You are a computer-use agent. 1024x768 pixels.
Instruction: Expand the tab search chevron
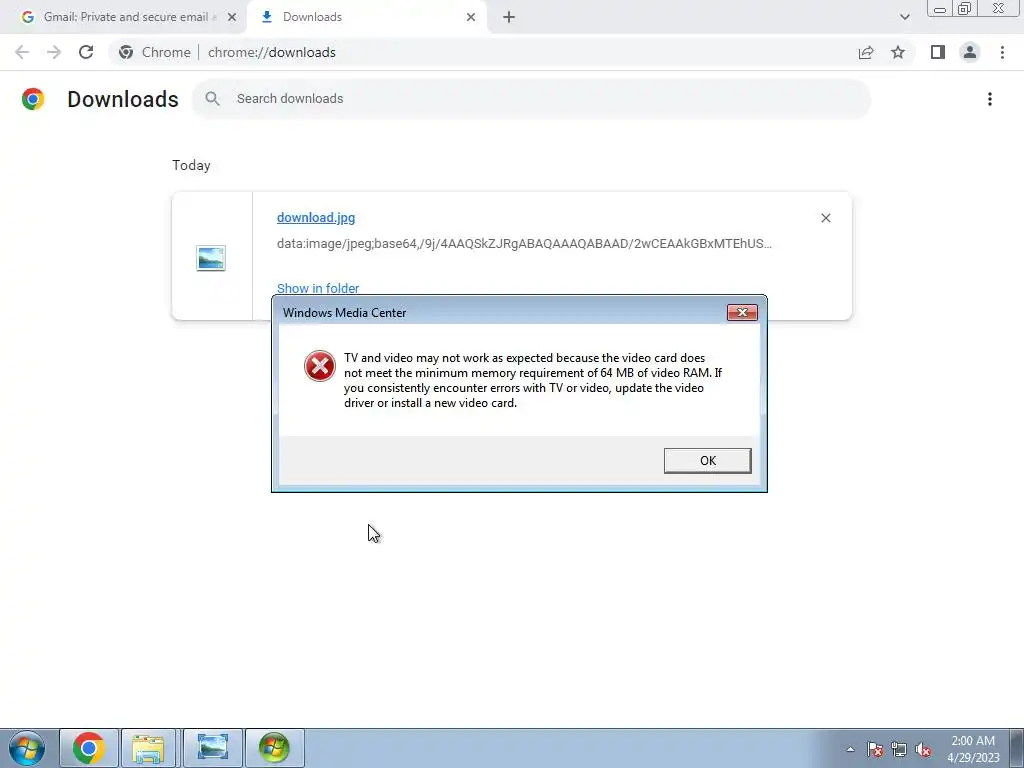pyautogui.click(x=904, y=17)
